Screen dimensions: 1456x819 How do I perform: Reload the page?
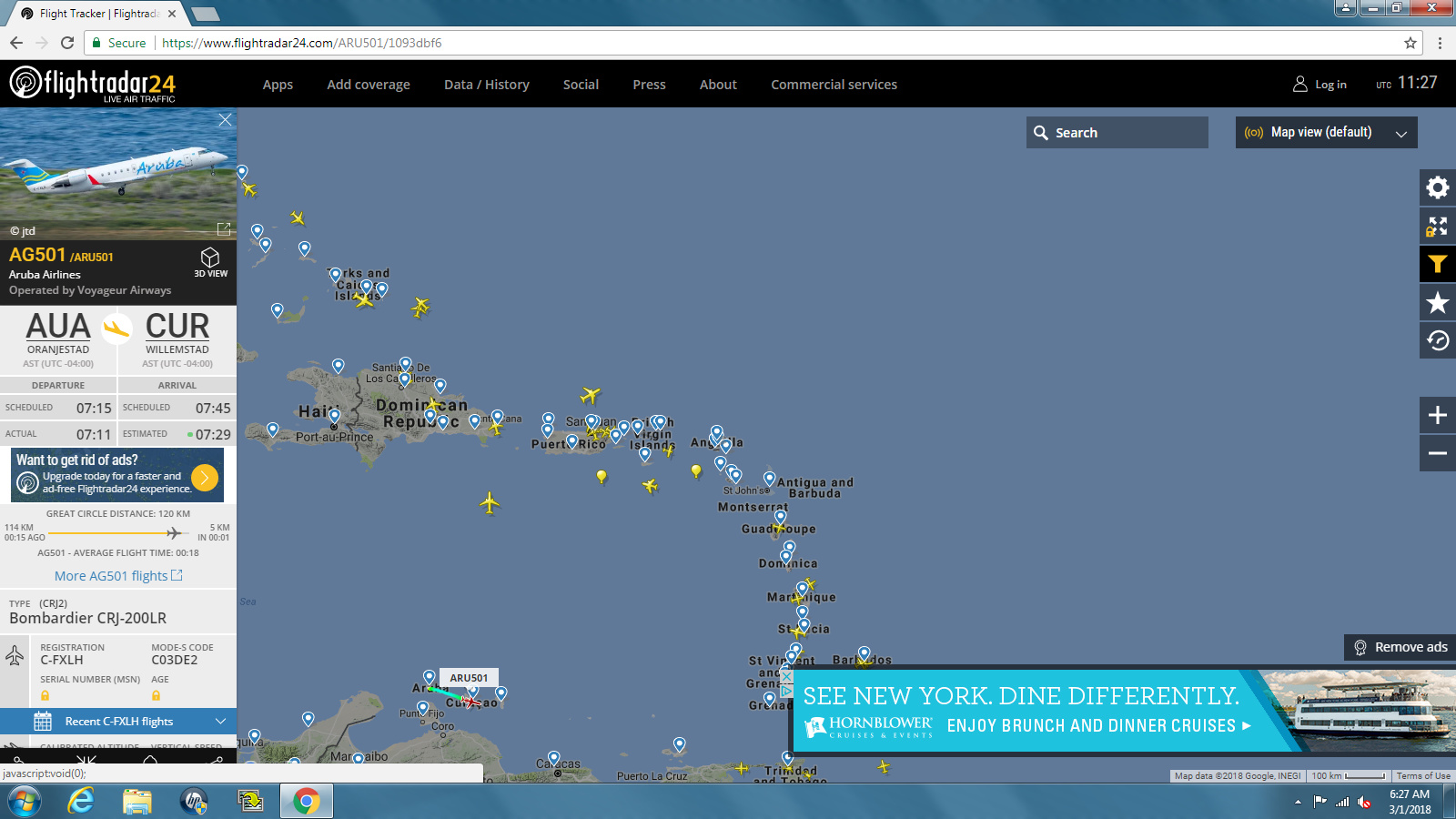(67, 43)
